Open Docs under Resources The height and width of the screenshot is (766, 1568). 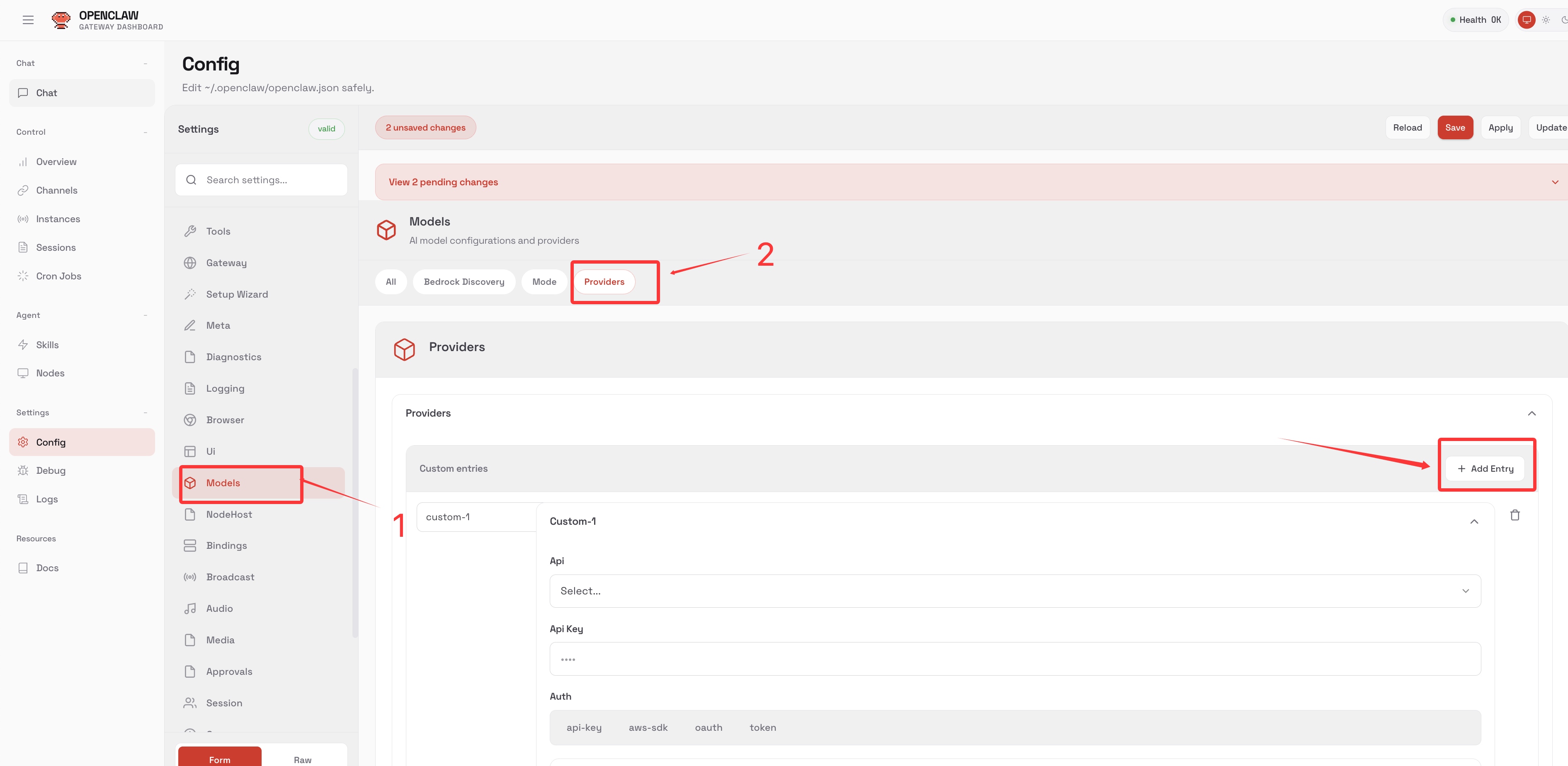point(47,567)
